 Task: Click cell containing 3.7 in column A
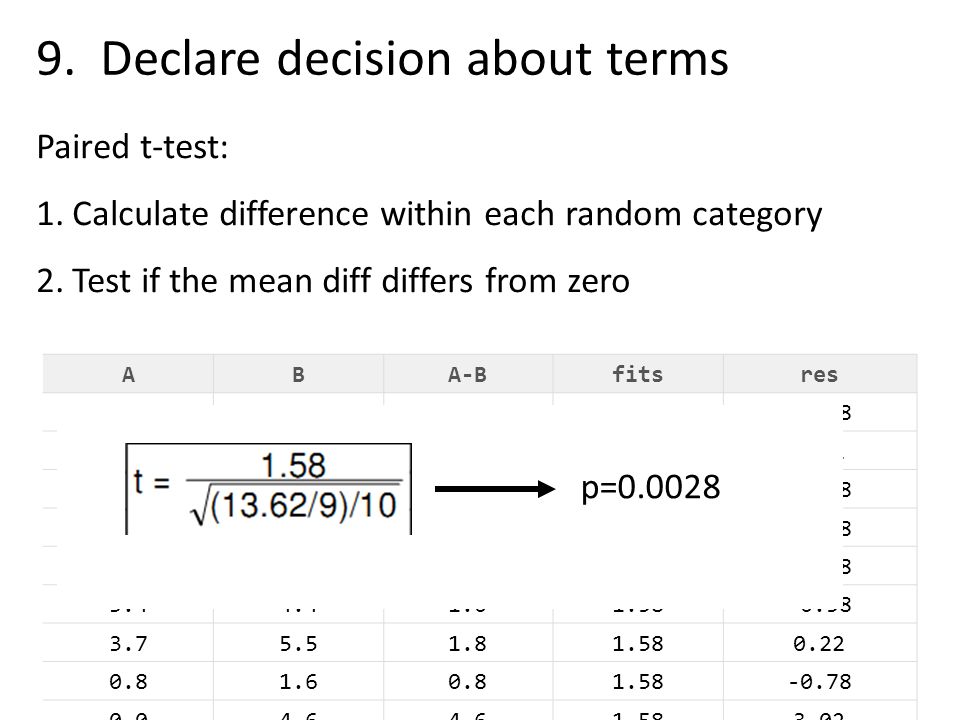[128, 643]
